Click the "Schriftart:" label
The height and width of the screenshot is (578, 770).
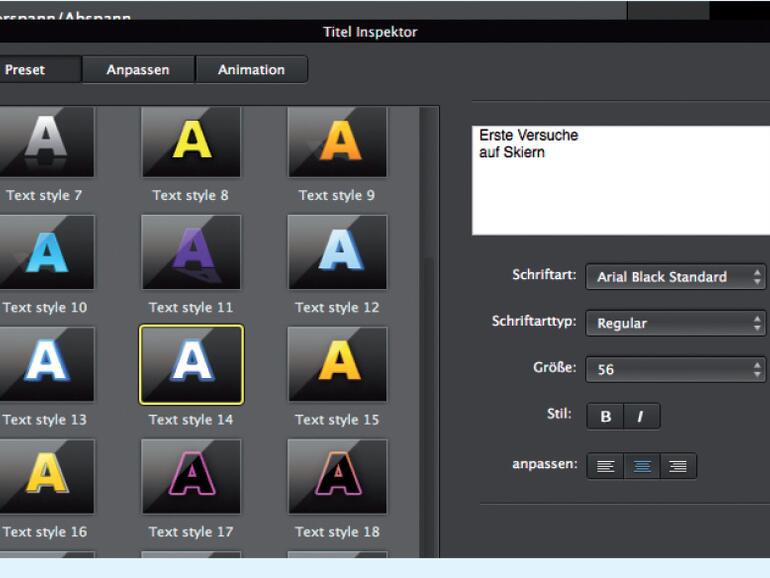pyautogui.click(x=544, y=275)
